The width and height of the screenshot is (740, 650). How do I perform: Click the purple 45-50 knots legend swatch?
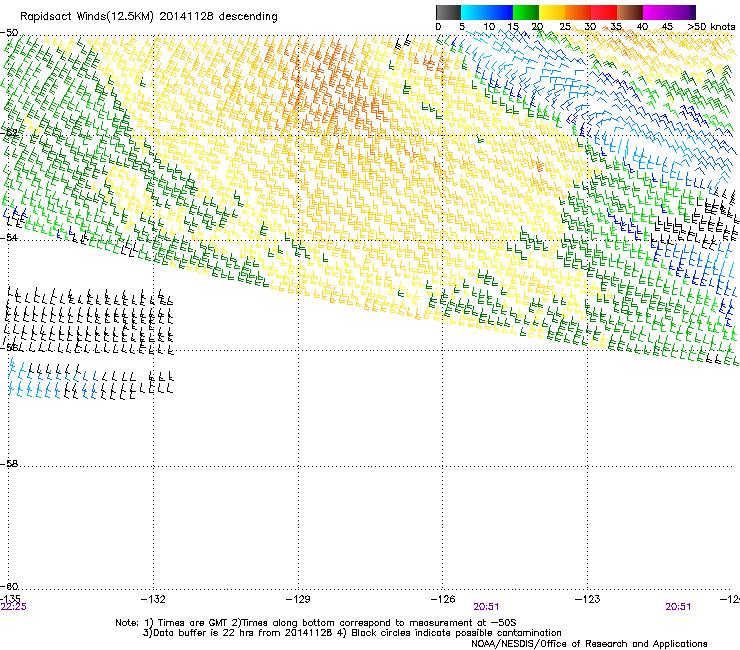coord(682,12)
